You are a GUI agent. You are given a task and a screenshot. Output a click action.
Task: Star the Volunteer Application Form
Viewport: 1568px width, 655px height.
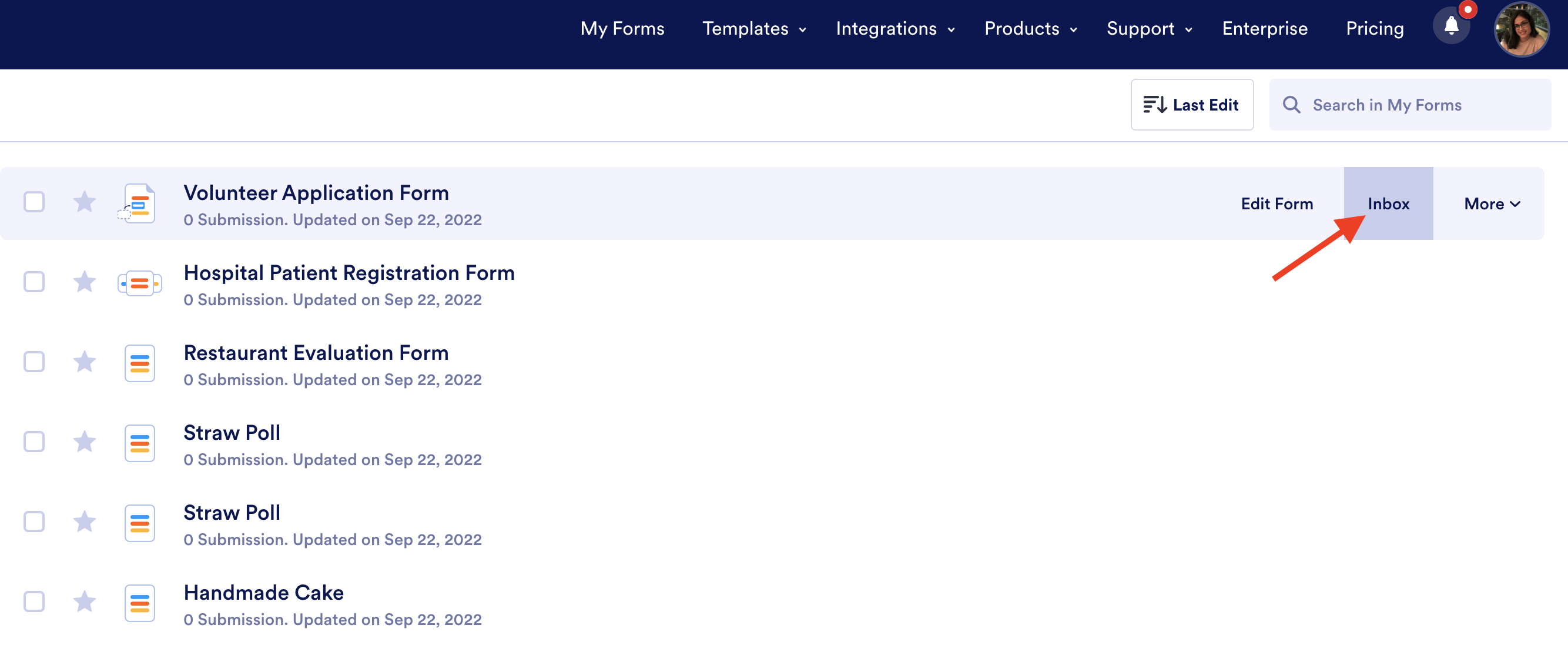(x=85, y=202)
